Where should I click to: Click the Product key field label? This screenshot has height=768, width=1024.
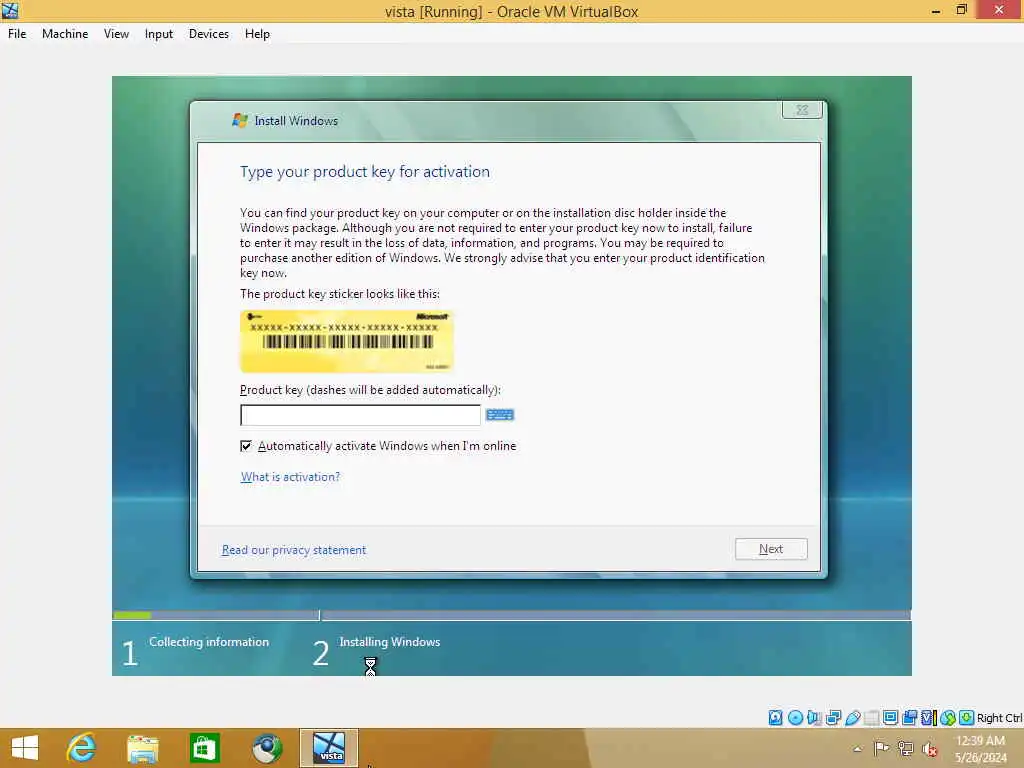click(x=370, y=390)
